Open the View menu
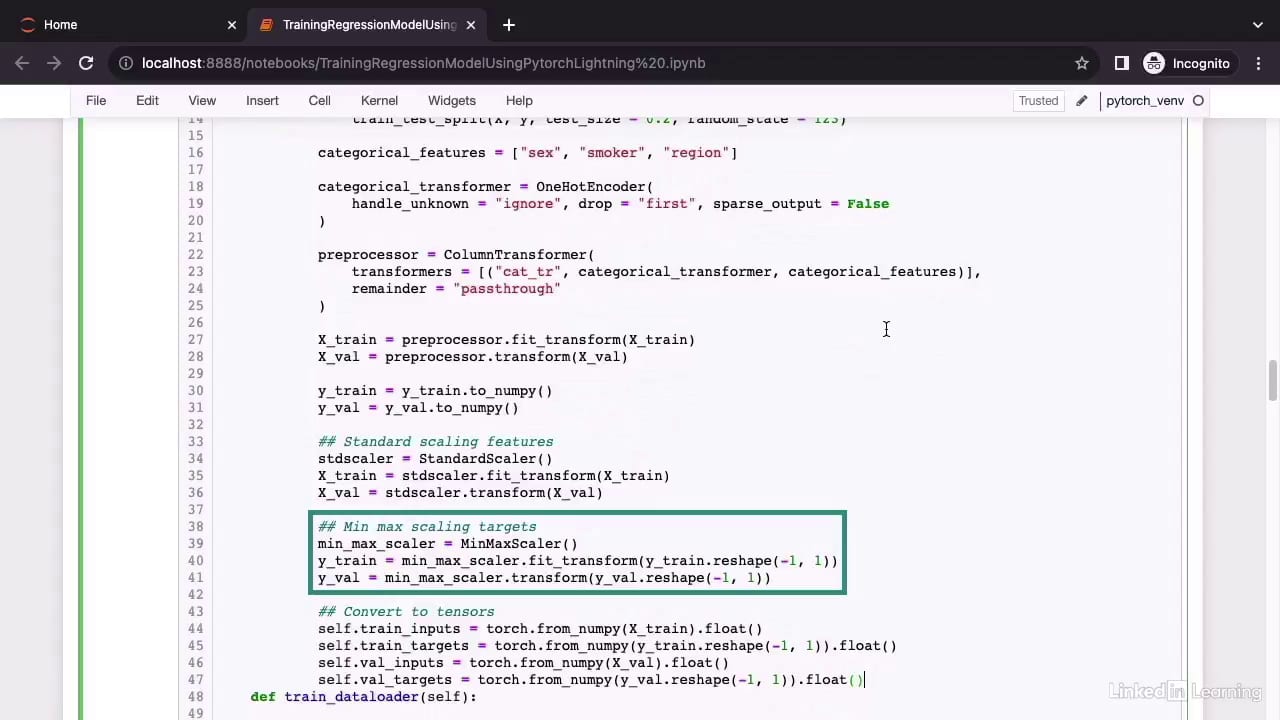 tap(202, 100)
